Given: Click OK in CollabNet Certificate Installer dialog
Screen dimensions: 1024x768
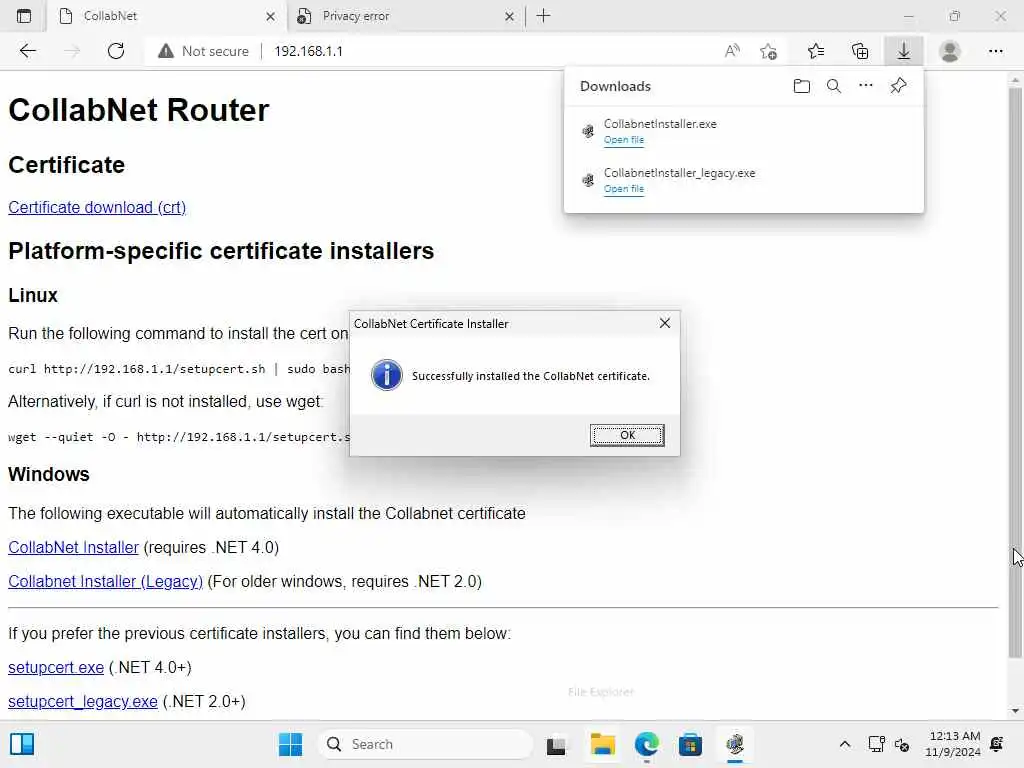Looking at the screenshot, I should [x=627, y=435].
